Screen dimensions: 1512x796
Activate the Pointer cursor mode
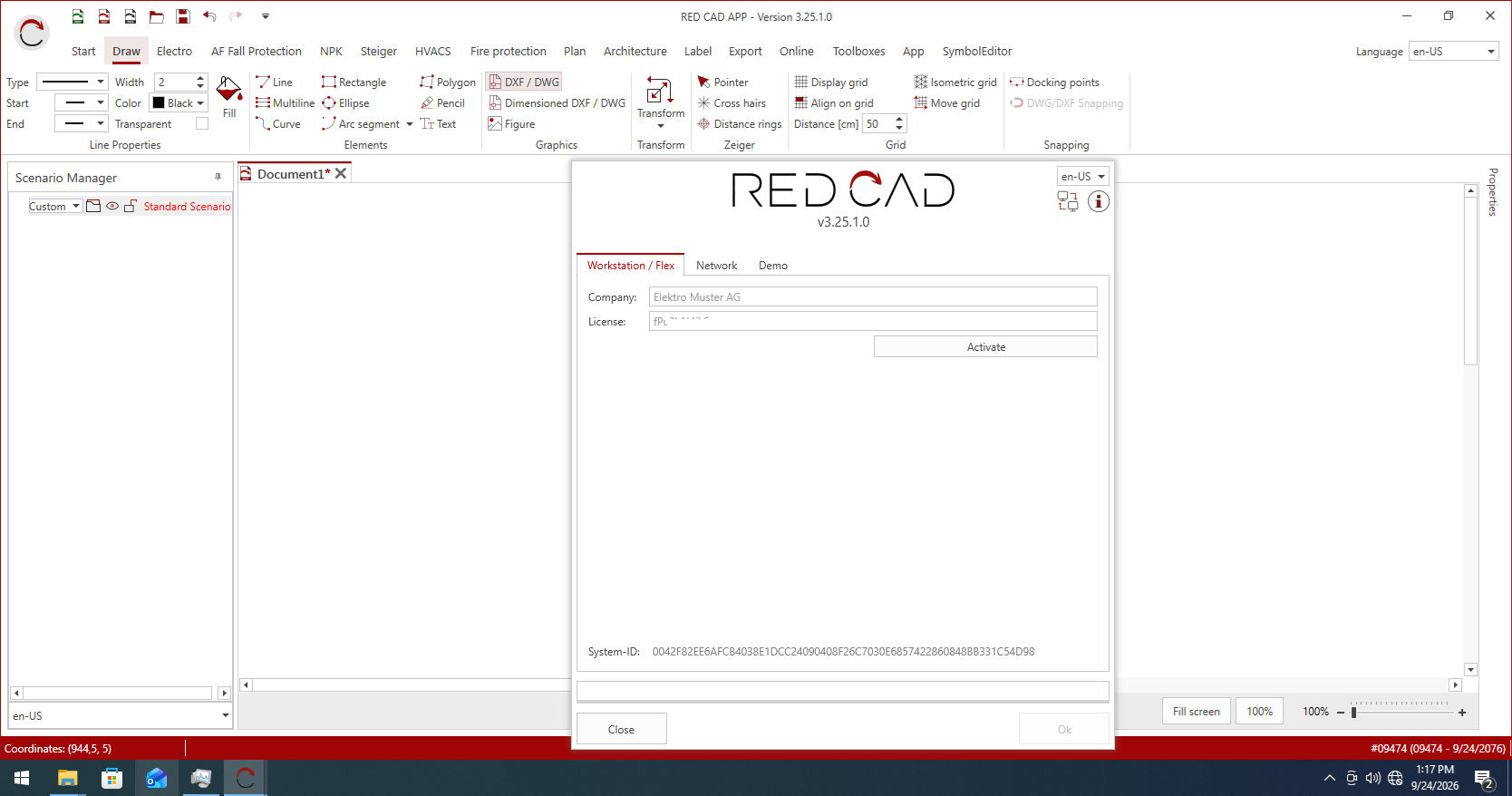coord(722,82)
